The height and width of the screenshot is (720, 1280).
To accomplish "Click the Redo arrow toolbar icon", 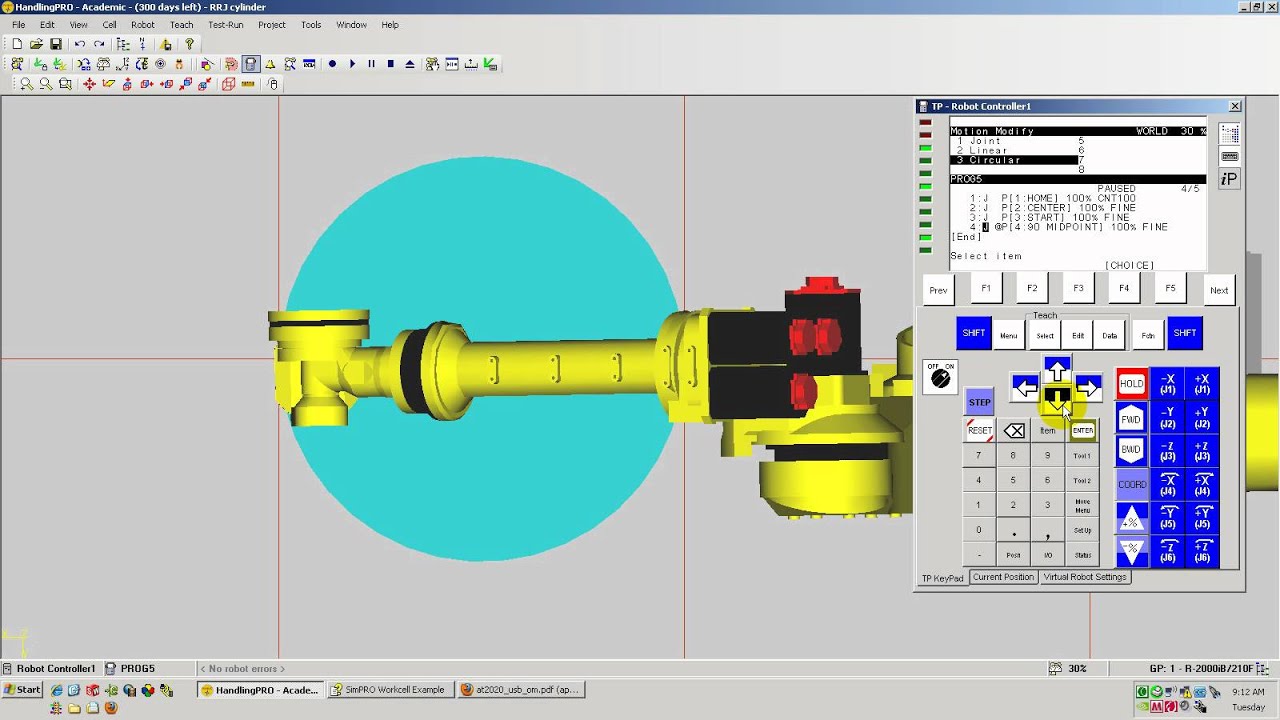I will tap(99, 44).
